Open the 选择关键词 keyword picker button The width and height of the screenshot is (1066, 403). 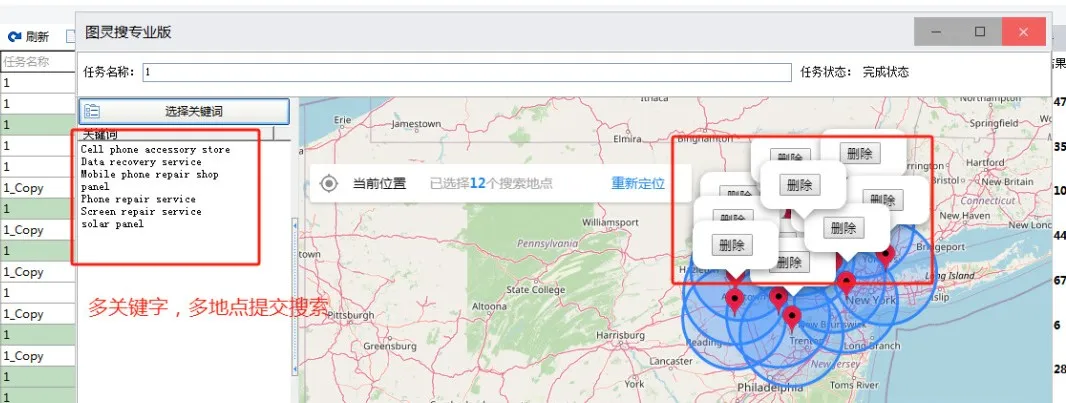(184, 111)
